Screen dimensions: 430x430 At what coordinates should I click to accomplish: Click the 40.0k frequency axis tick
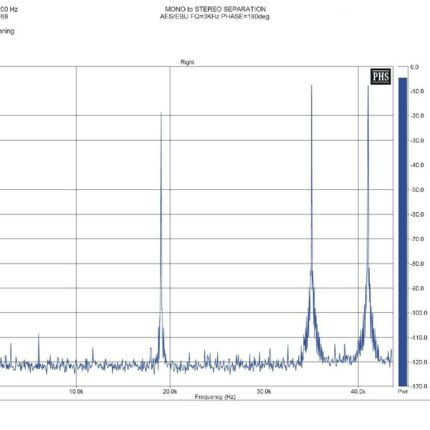click(x=358, y=391)
